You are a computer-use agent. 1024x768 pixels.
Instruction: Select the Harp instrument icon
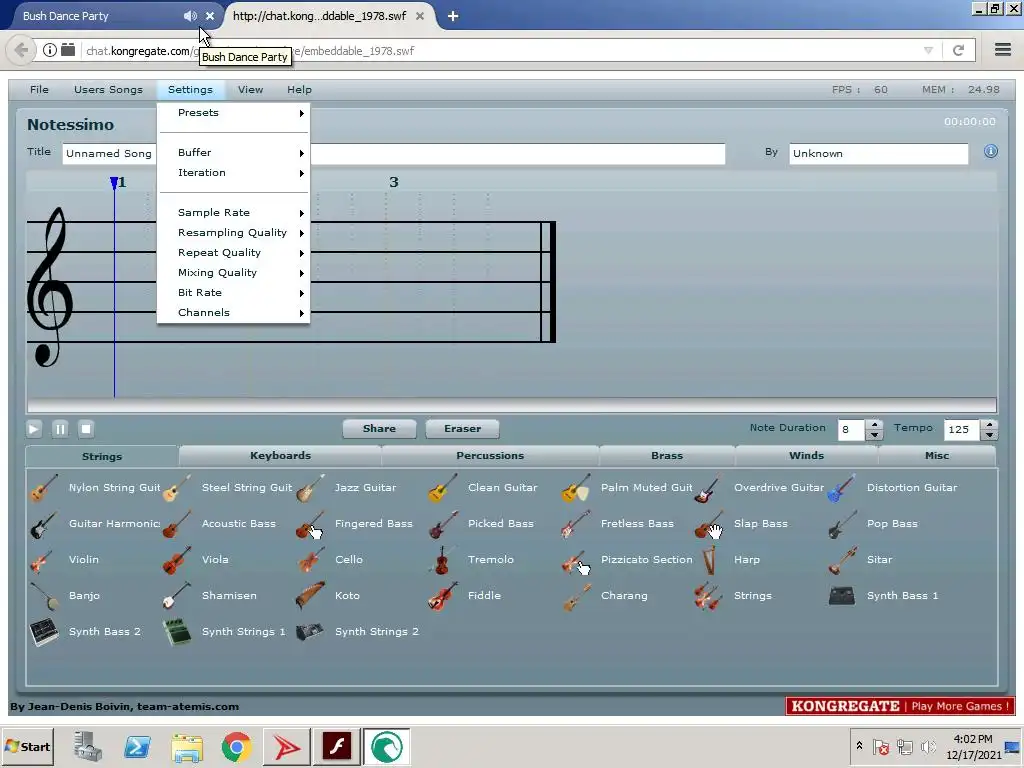pyautogui.click(x=709, y=560)
